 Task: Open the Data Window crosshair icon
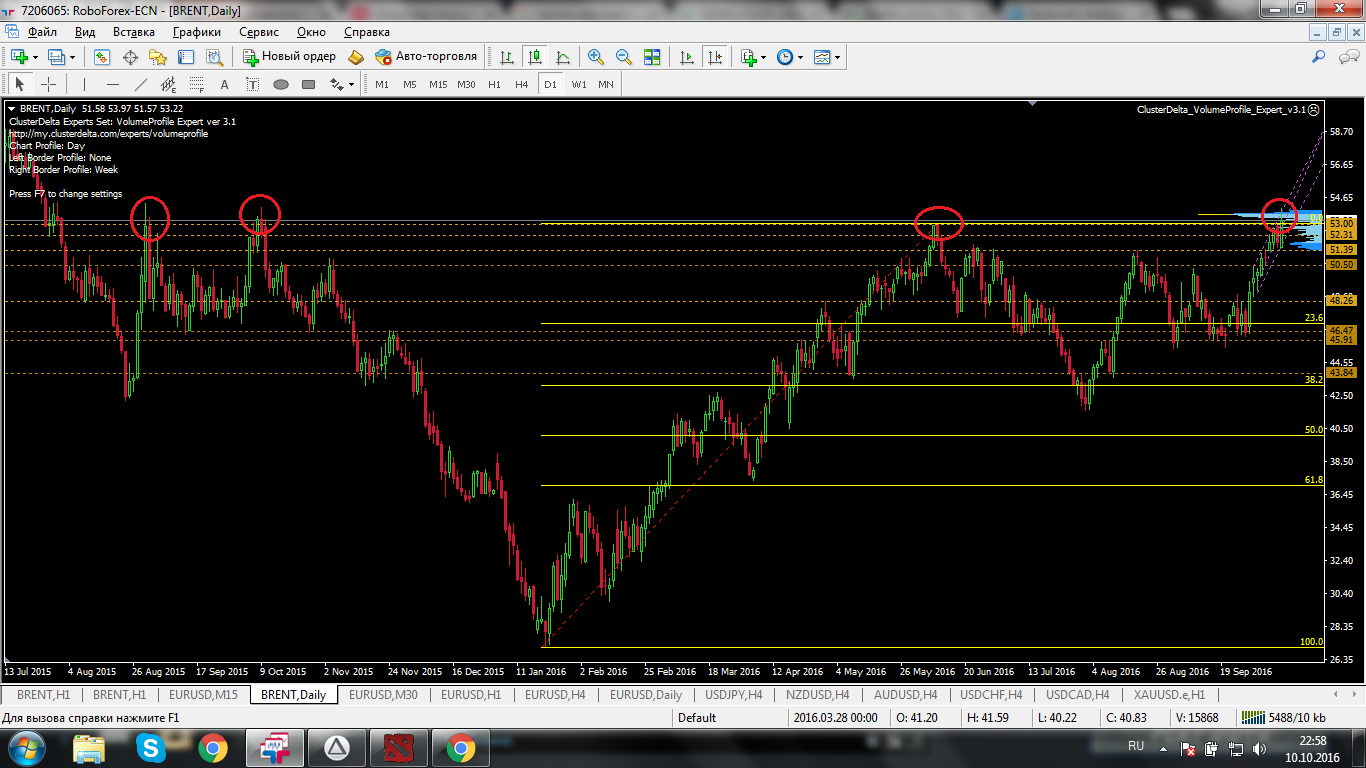[130, 57]
